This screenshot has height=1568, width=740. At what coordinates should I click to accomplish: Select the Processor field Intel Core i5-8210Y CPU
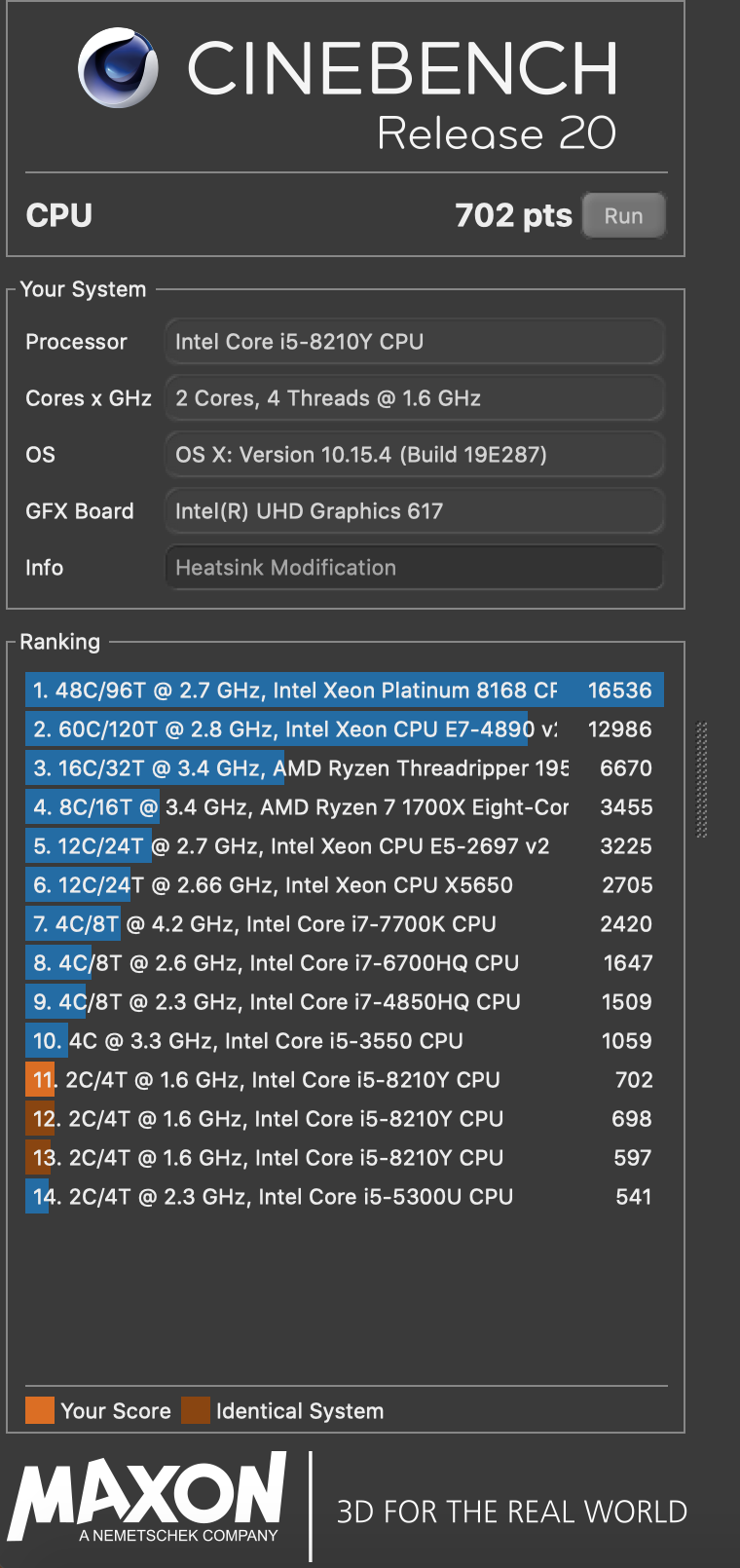pos(415,342)
